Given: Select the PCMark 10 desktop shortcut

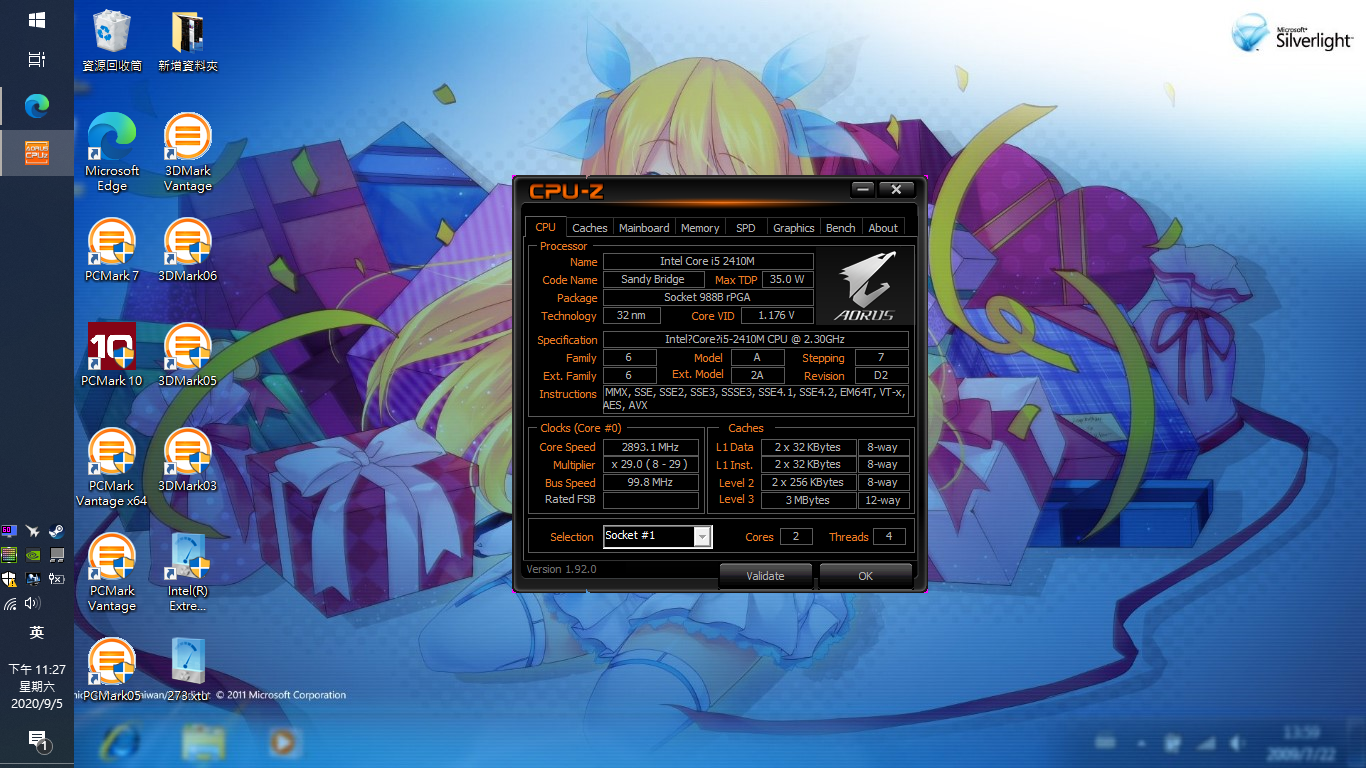Looking at the screenshot, I should coord(112,355).
